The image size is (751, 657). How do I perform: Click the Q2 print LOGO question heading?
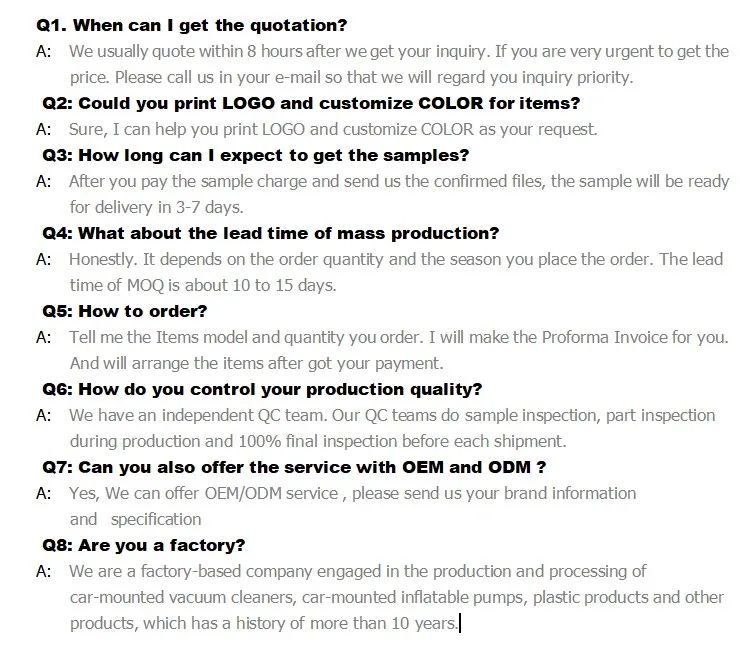(311, 103)
